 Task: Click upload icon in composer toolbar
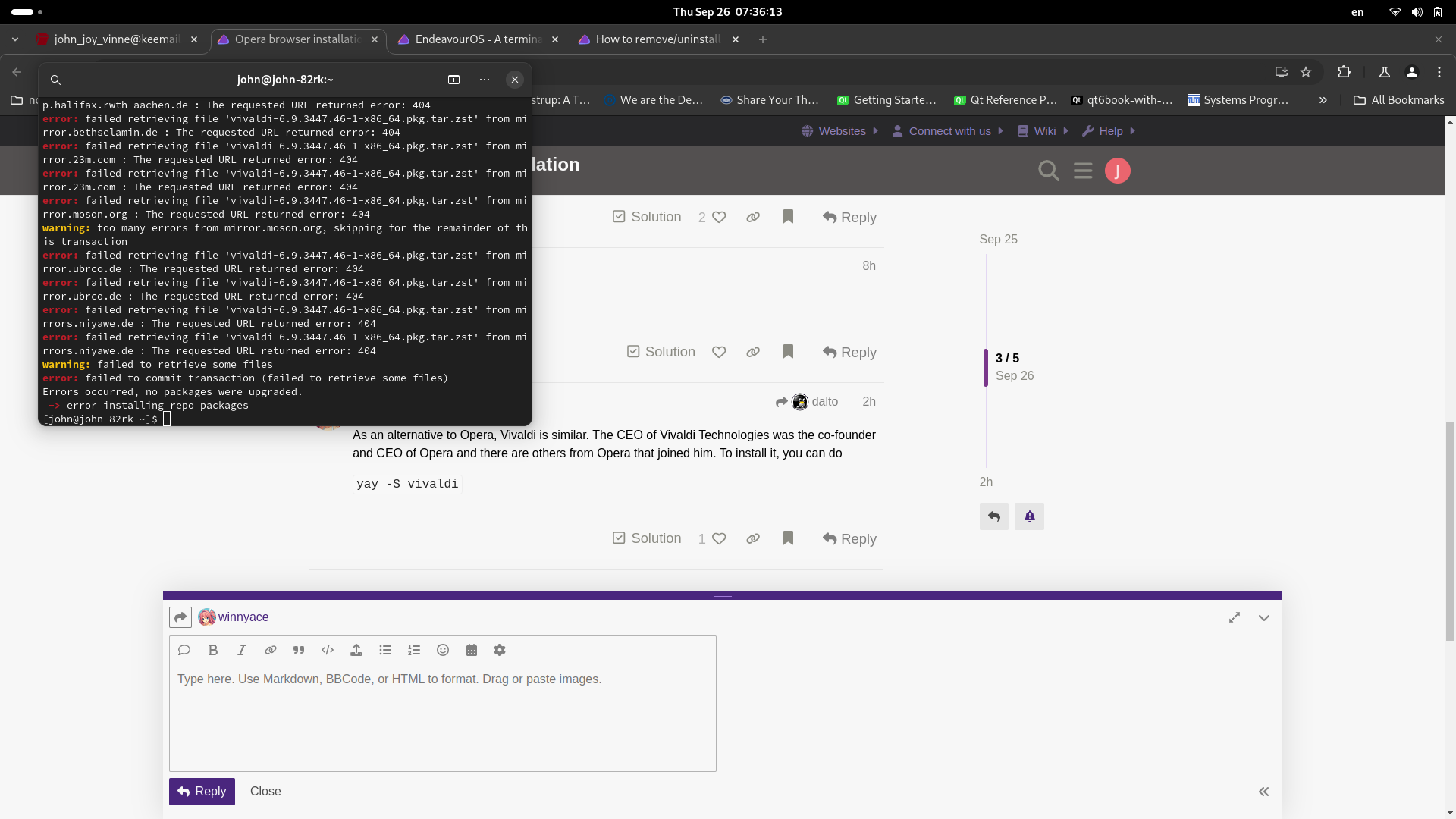356,650
